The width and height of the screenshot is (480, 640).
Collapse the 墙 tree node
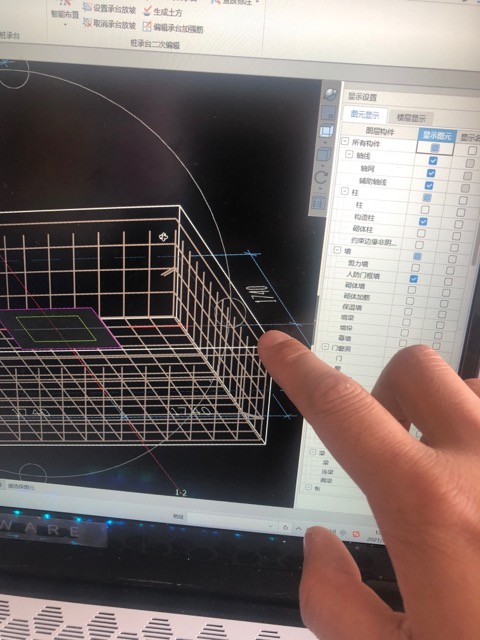click(x=337, y=249)
